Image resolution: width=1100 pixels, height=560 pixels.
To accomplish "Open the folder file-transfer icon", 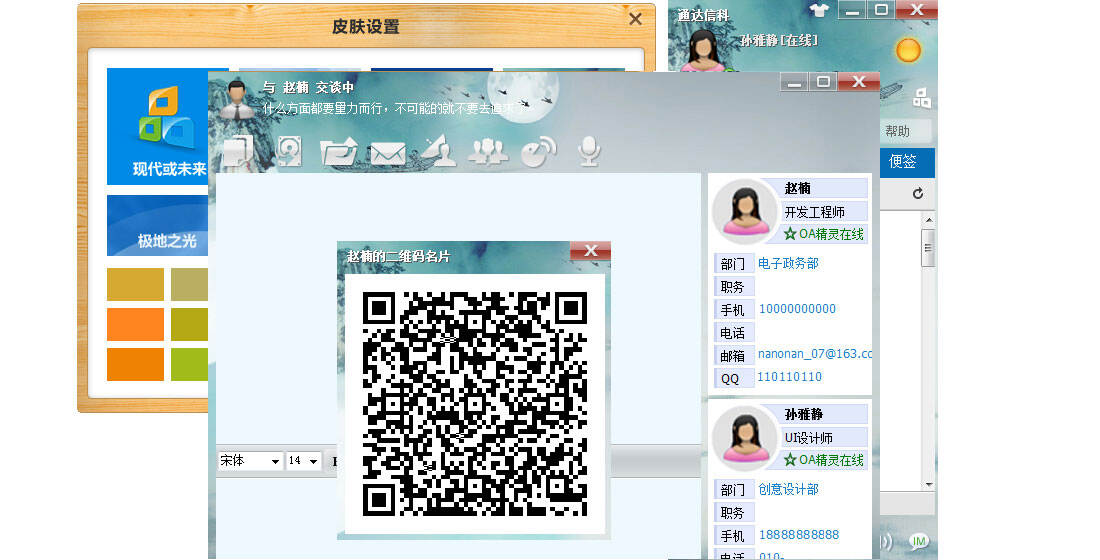I will click(338, 152).
